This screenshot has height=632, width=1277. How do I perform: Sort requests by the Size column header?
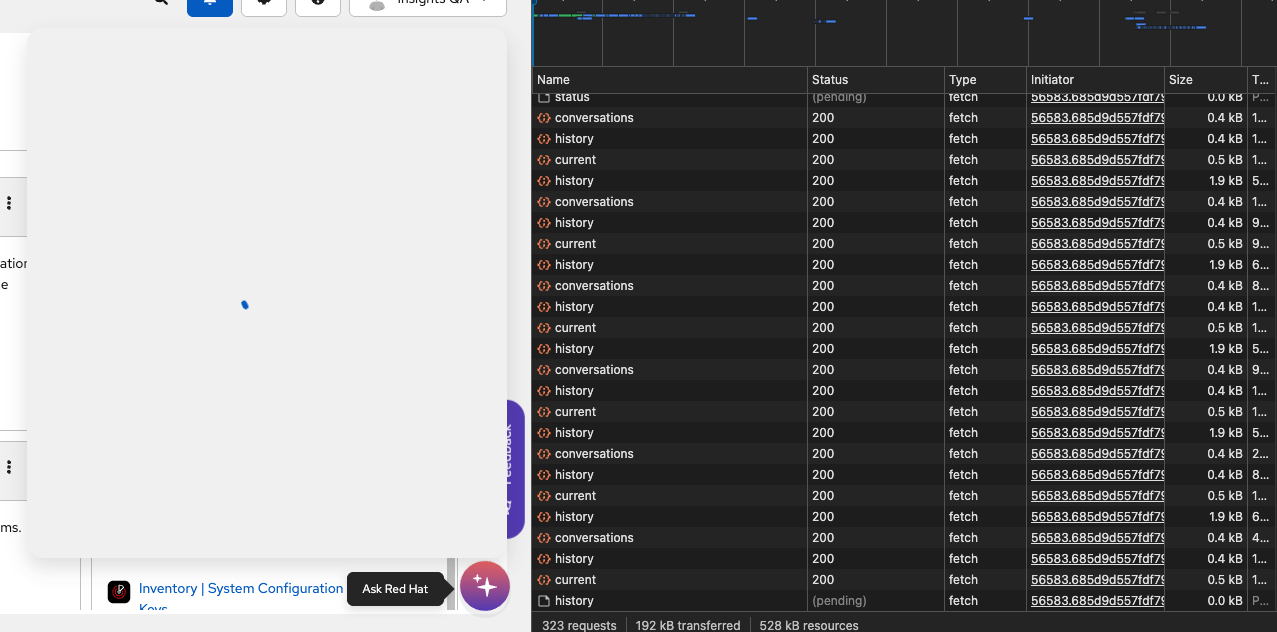click(x=1206, y=80)
